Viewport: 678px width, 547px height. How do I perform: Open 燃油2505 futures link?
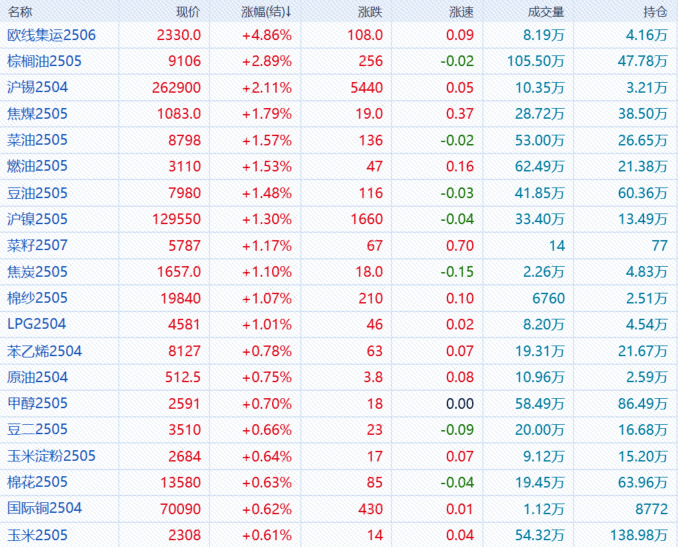pyautogui.click(x=38, y=166)
